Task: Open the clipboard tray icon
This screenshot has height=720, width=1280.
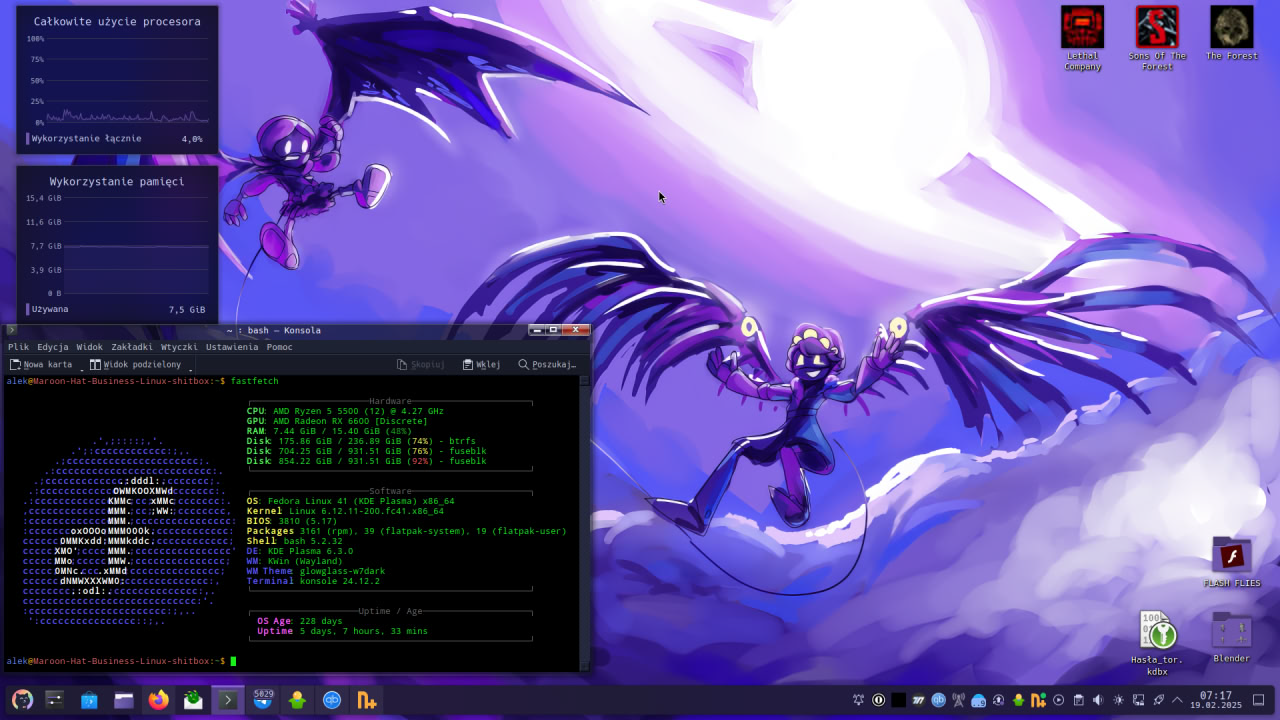Action: tap(1078, 700)
